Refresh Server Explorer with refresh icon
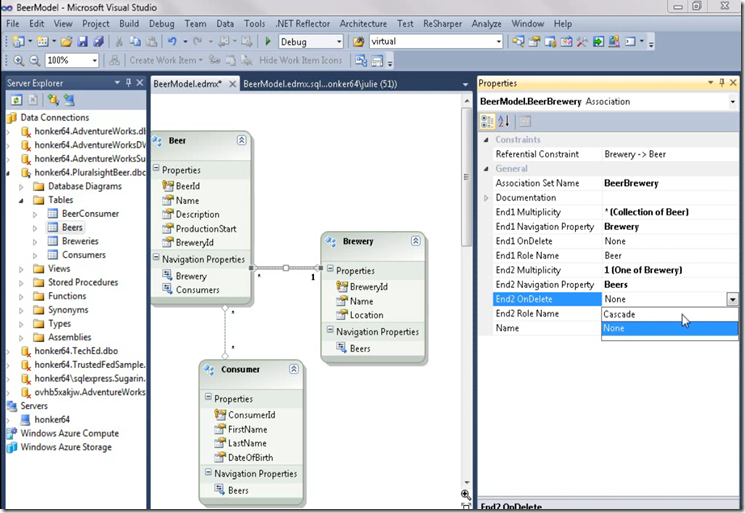 coord(17,100)
